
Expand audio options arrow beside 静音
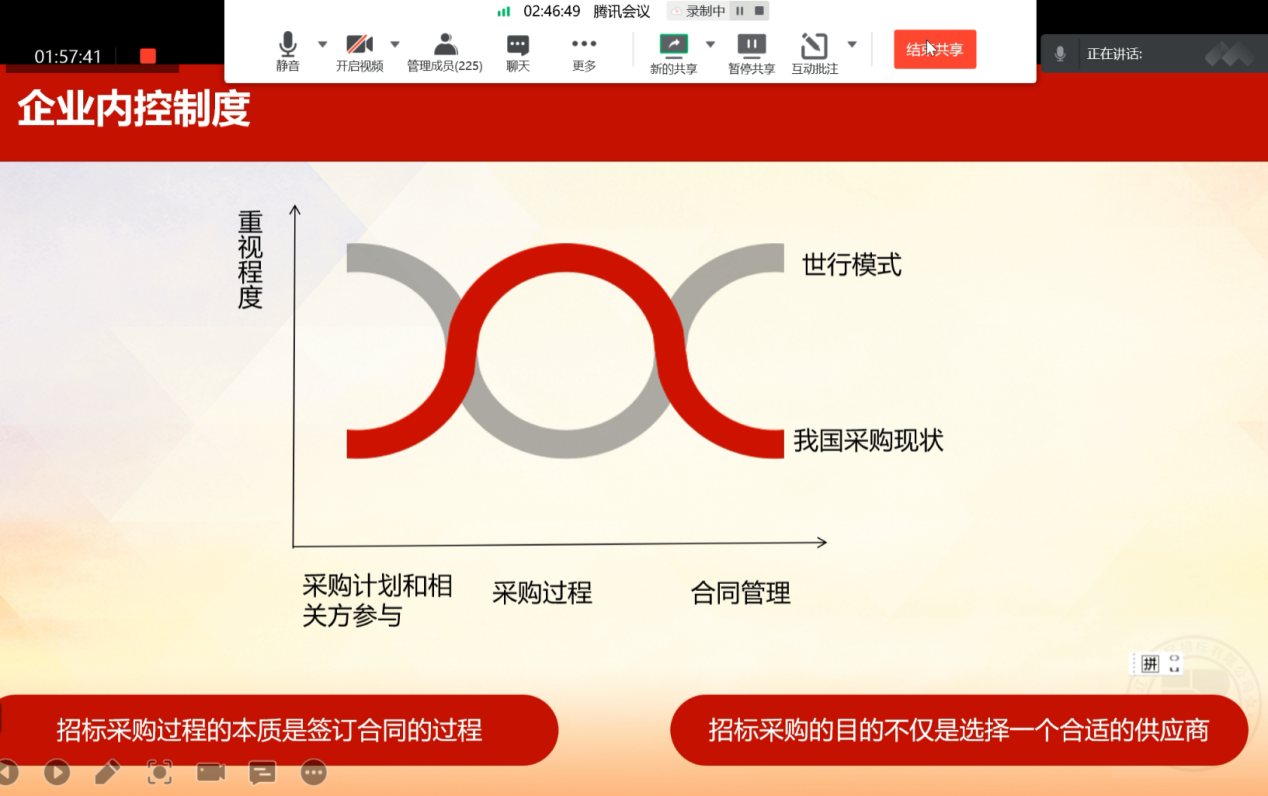pos(322,44)
